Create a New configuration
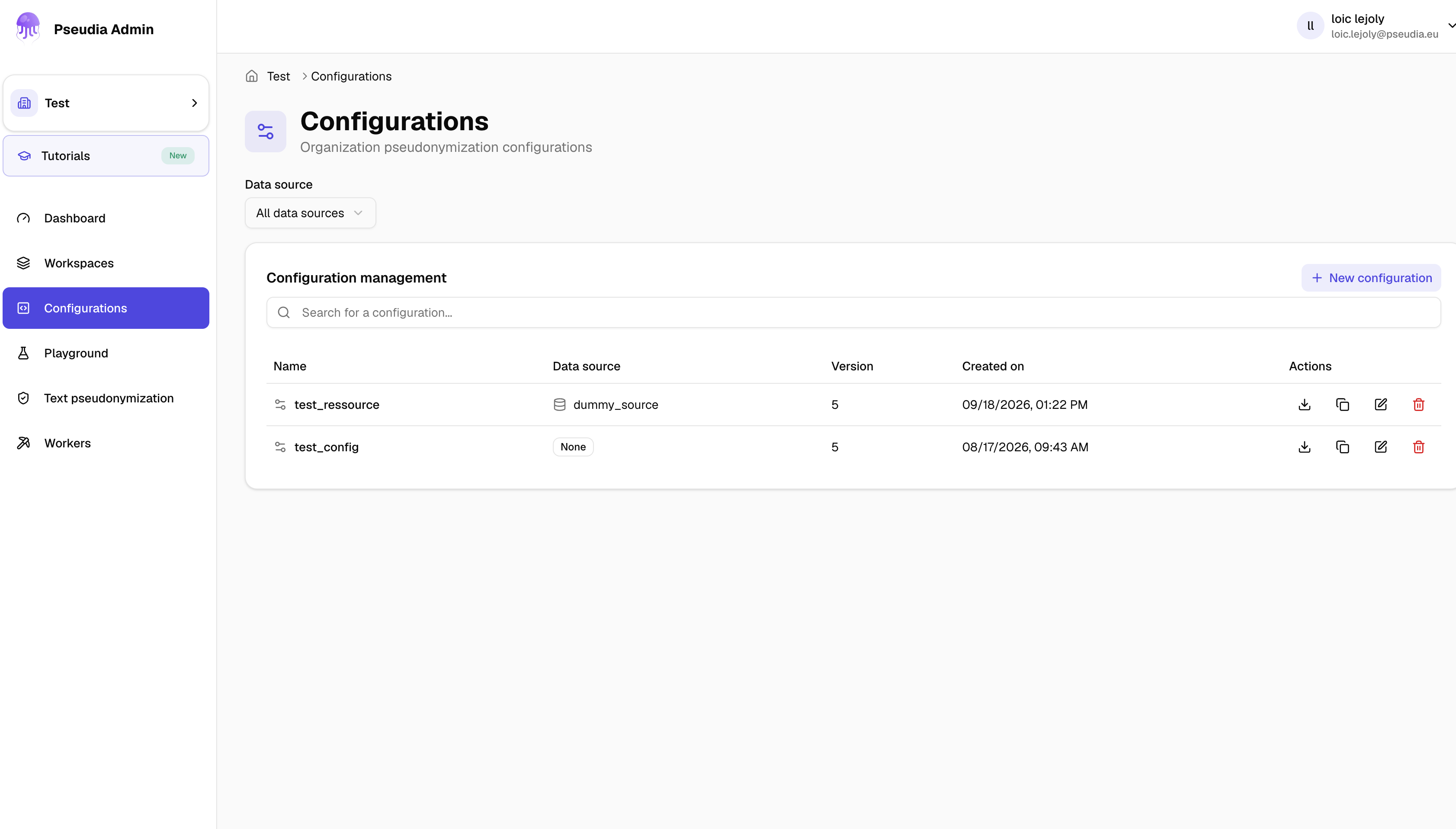The height and width of the screenshot is (829, 1456). [1371, 278]
